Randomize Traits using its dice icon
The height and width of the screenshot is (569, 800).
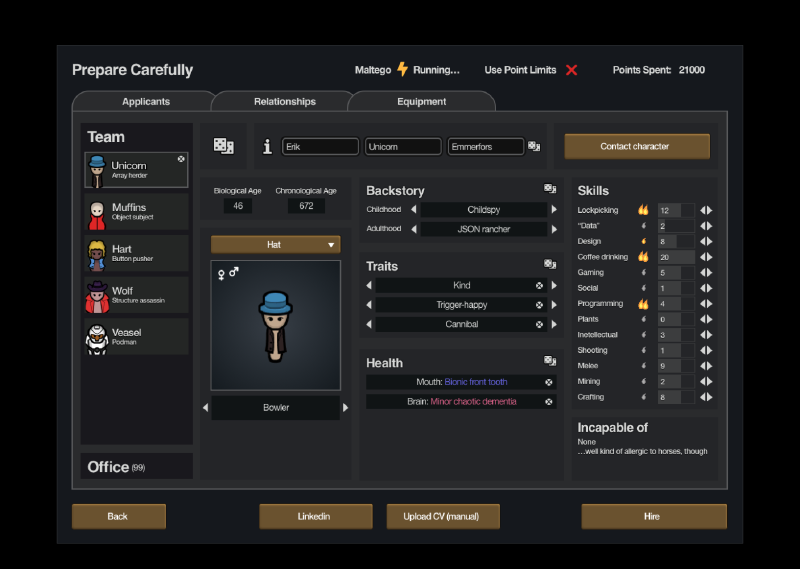550,264
